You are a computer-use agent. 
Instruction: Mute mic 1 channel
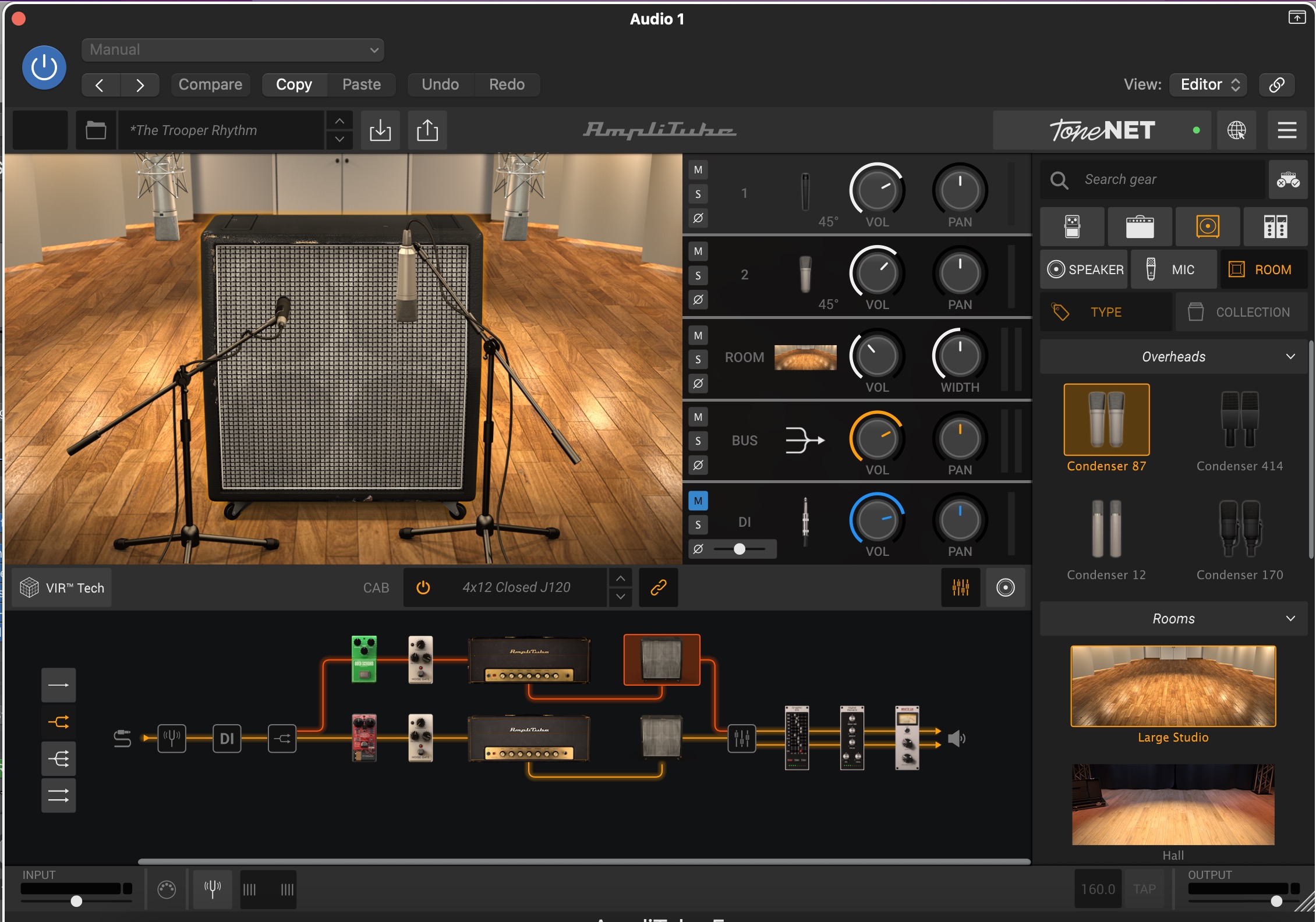coord(698,170)
